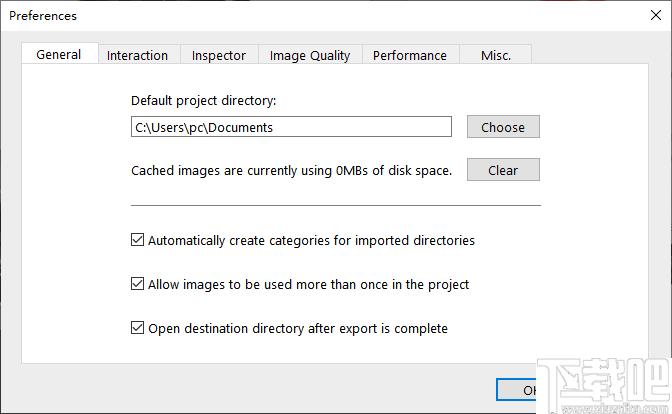Clear the cached images
The height and width of the screenshot is (414, 672).
(503, 170)
